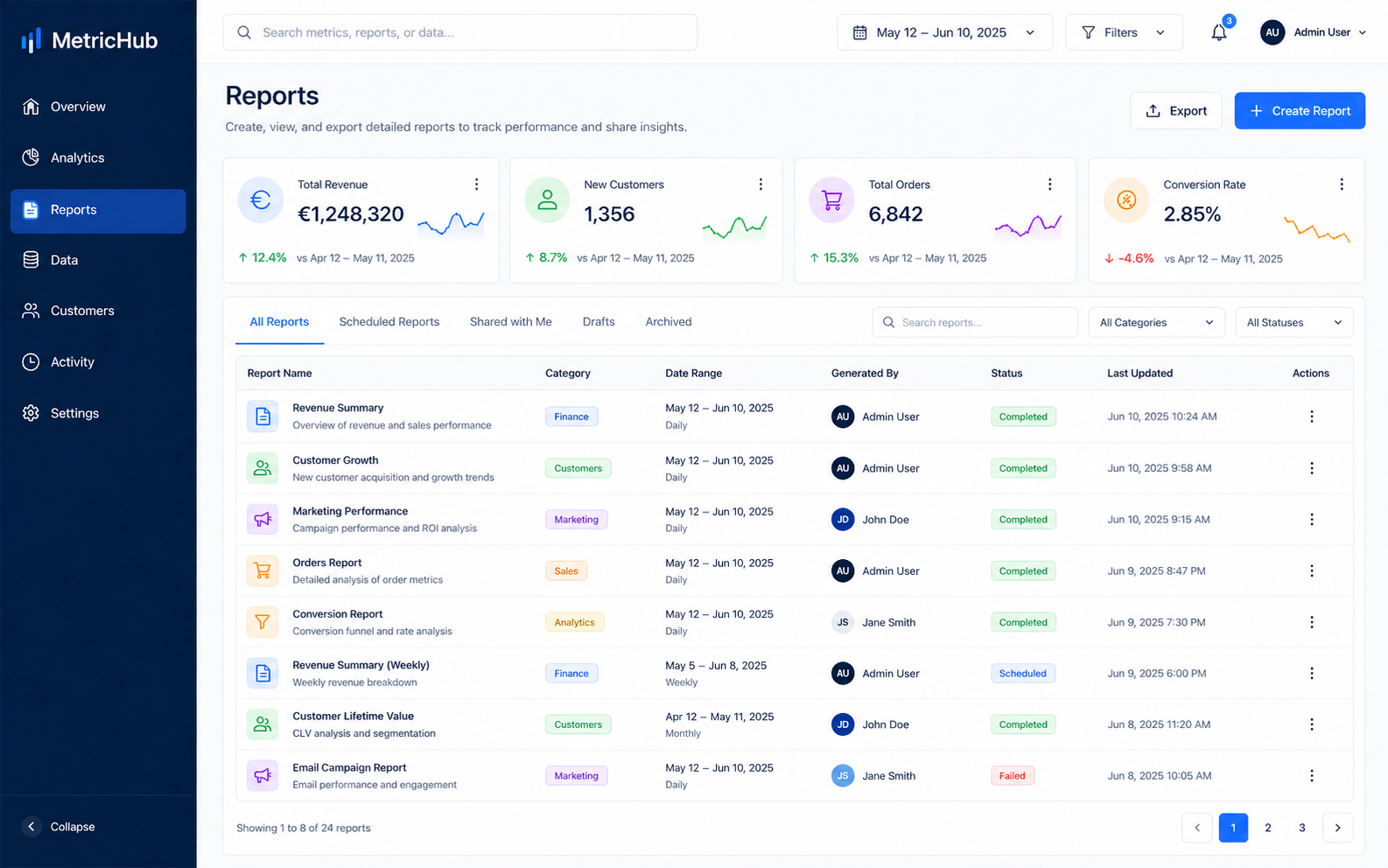Image resolution: width=1388 pixels, height=868 pixels.
Task: Open the Archived tab
Action: pos(669,322)
